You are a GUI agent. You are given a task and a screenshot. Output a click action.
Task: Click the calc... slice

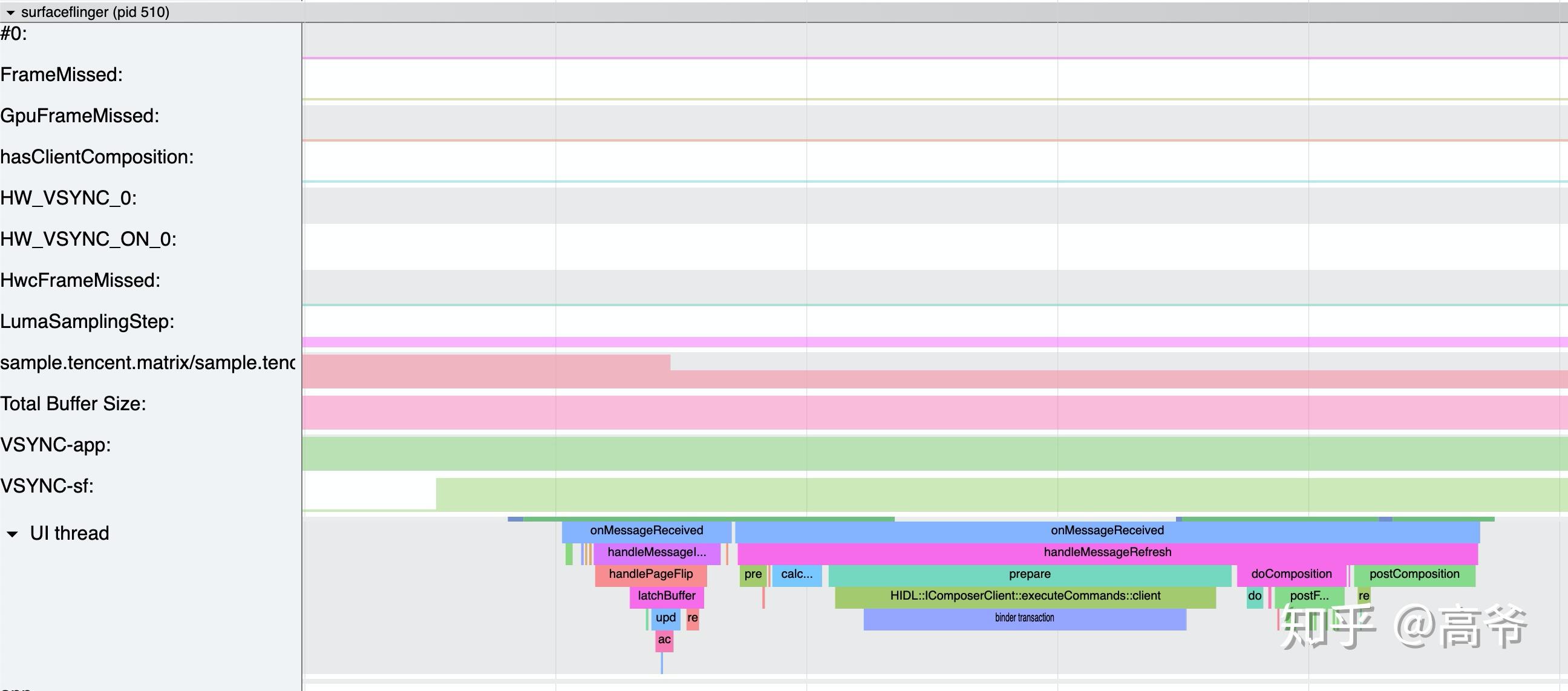coord(796,574)
